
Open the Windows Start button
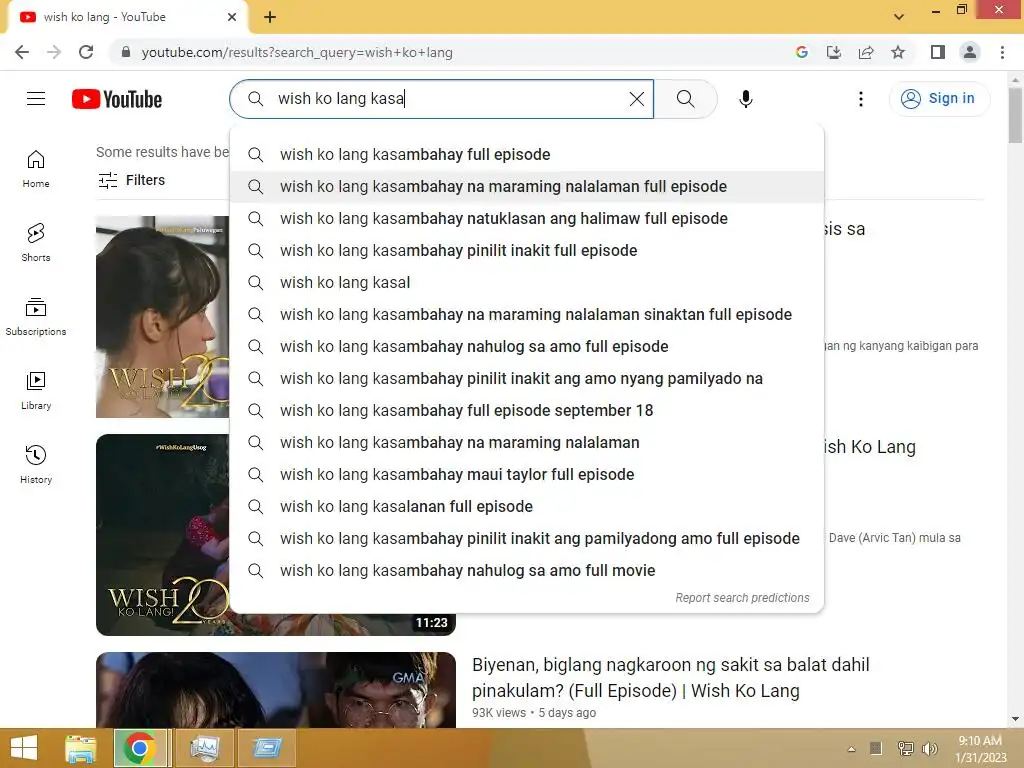[24, 748]
